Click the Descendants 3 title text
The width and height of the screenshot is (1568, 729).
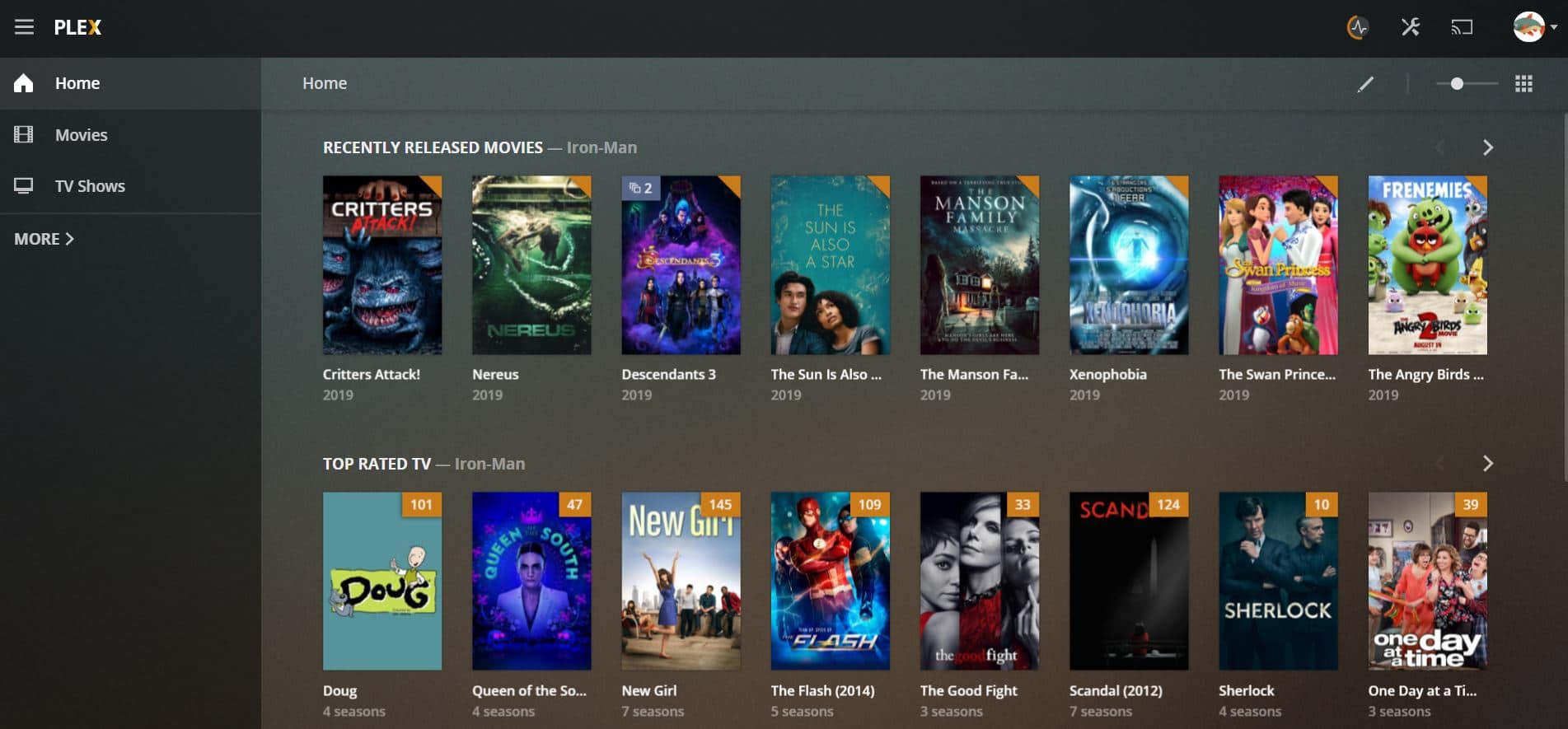point(668,374)
